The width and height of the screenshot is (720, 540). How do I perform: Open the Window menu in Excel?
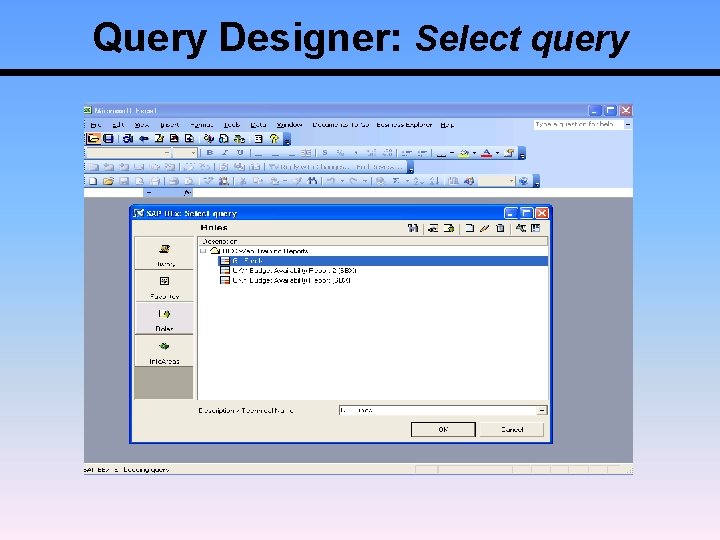pyautogui.click(x=289, y=125)
